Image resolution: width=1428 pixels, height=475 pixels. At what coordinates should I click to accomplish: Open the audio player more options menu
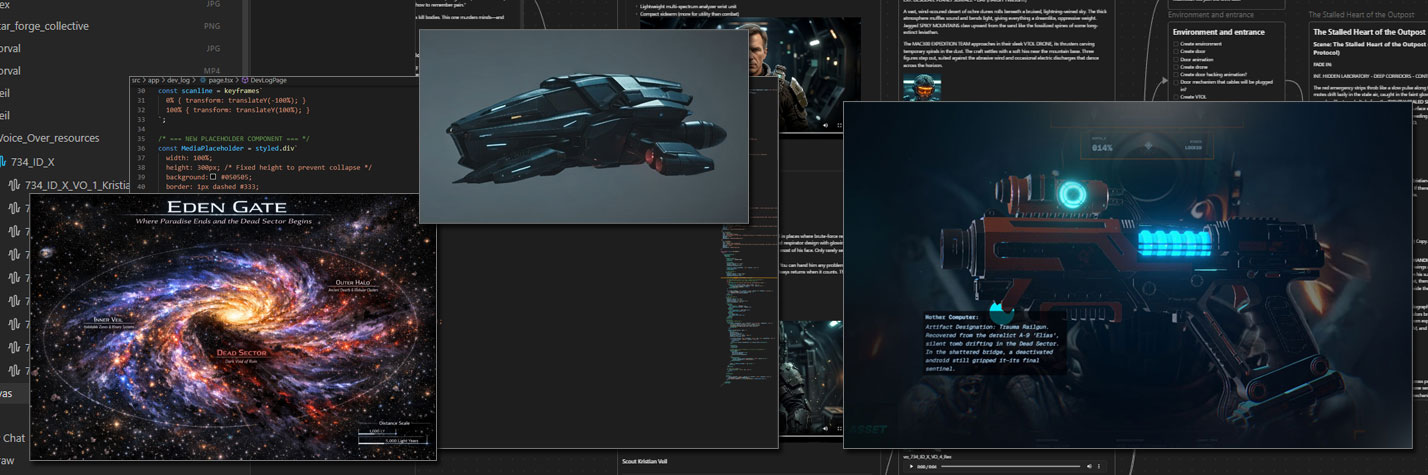(x=1100, y=466)
